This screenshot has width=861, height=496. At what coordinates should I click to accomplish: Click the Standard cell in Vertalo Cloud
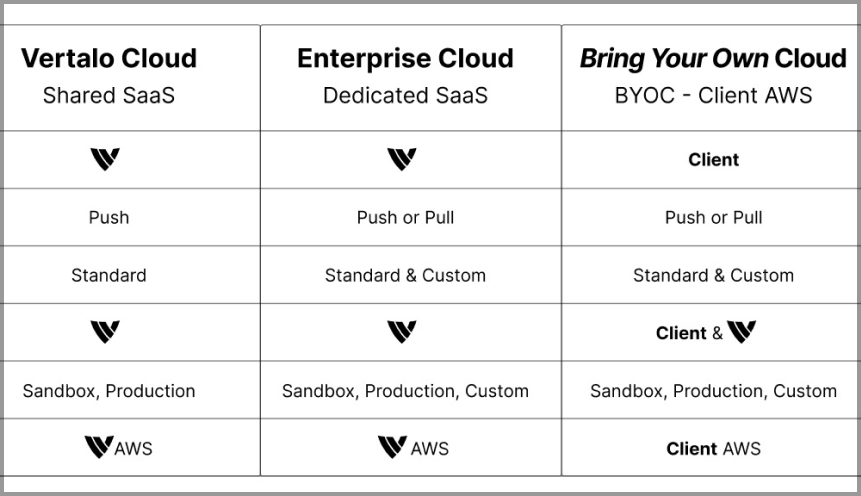point(109,275)
